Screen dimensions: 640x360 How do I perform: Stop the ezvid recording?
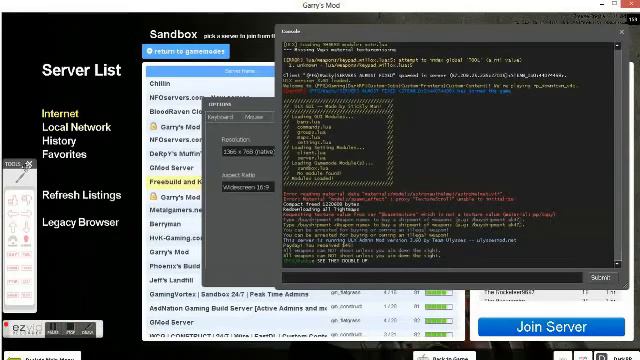pos(70,329)
